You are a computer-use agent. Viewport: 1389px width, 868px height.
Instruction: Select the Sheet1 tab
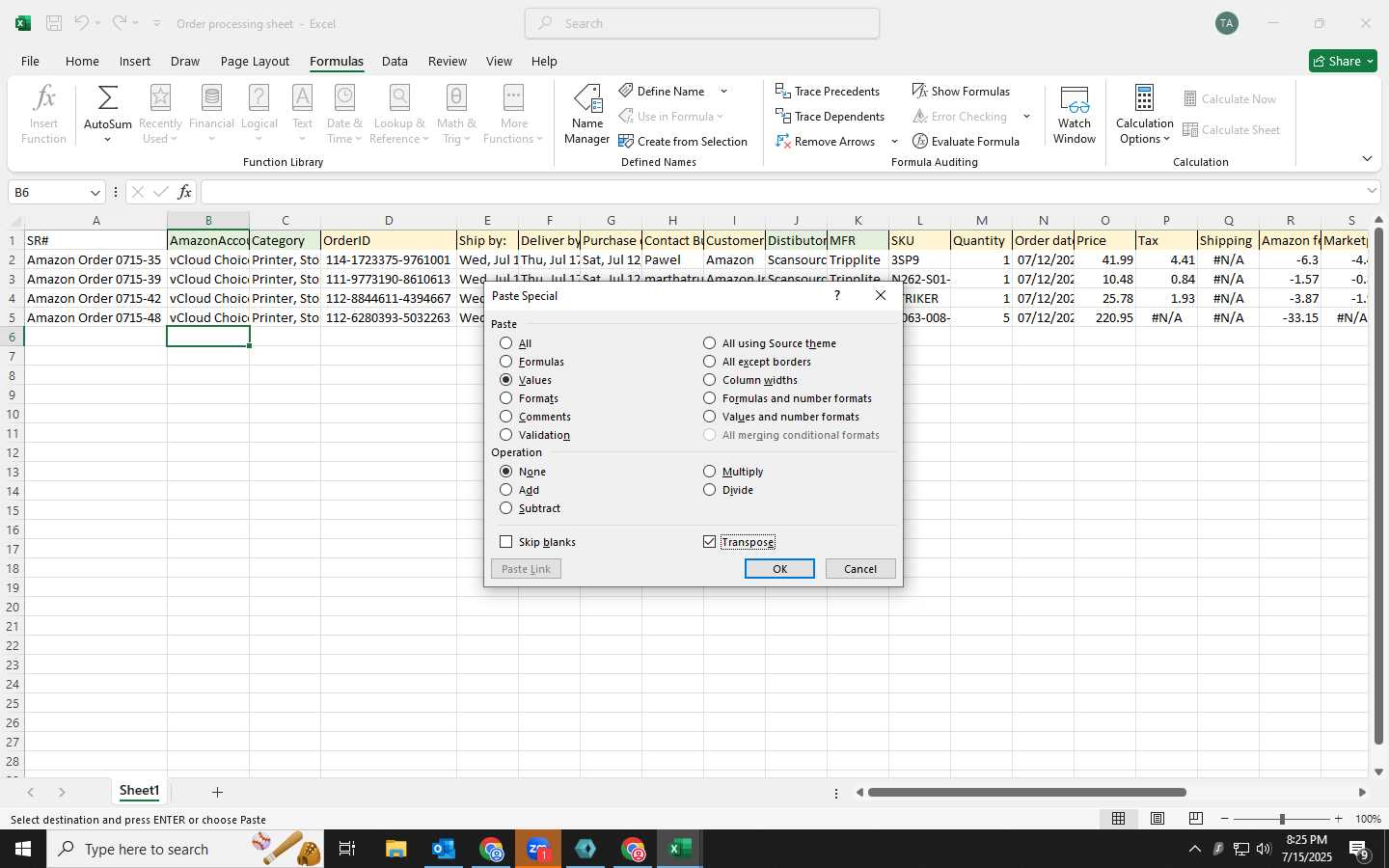(139, 791)
